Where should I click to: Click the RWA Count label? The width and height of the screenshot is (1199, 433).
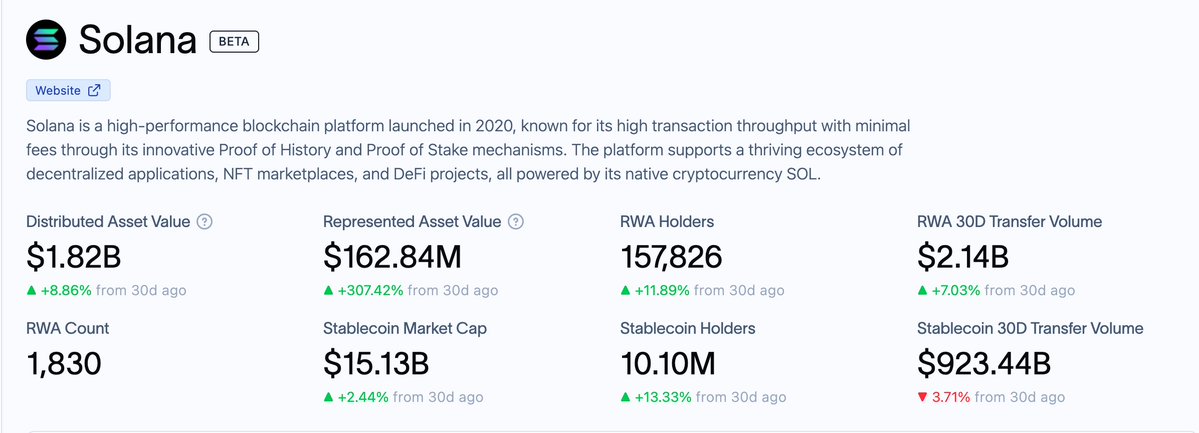coord(67,329)
